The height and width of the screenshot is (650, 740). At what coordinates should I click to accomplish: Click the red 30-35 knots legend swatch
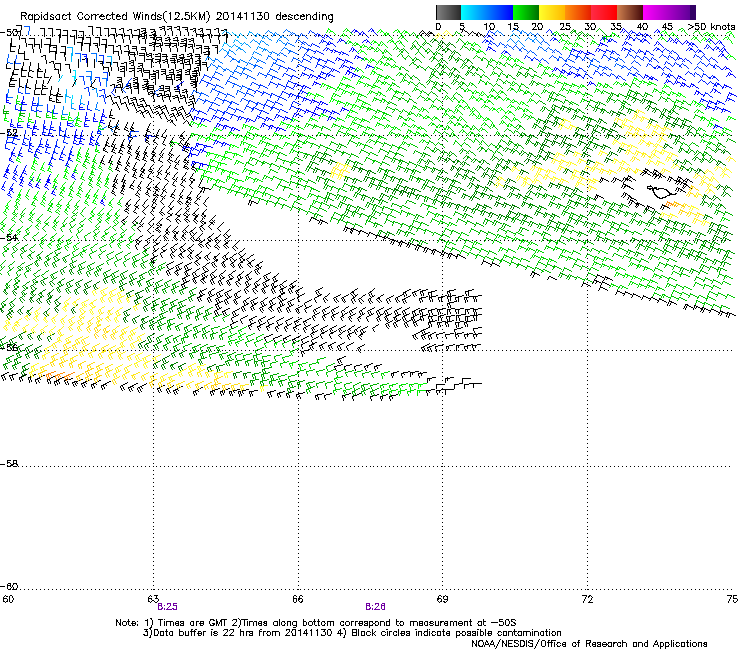point(604,12)
